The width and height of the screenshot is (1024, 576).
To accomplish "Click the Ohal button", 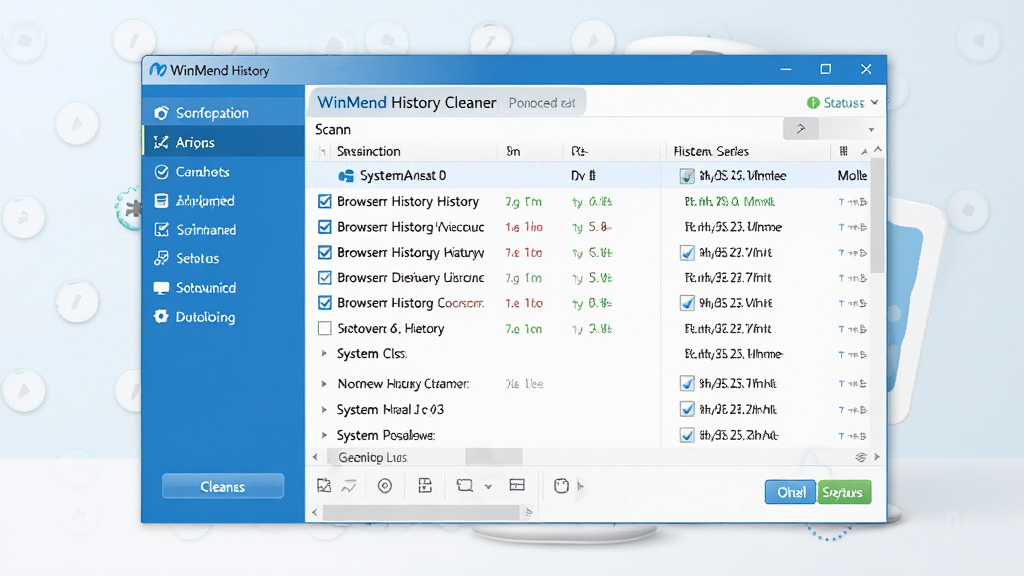I will 790,492.
